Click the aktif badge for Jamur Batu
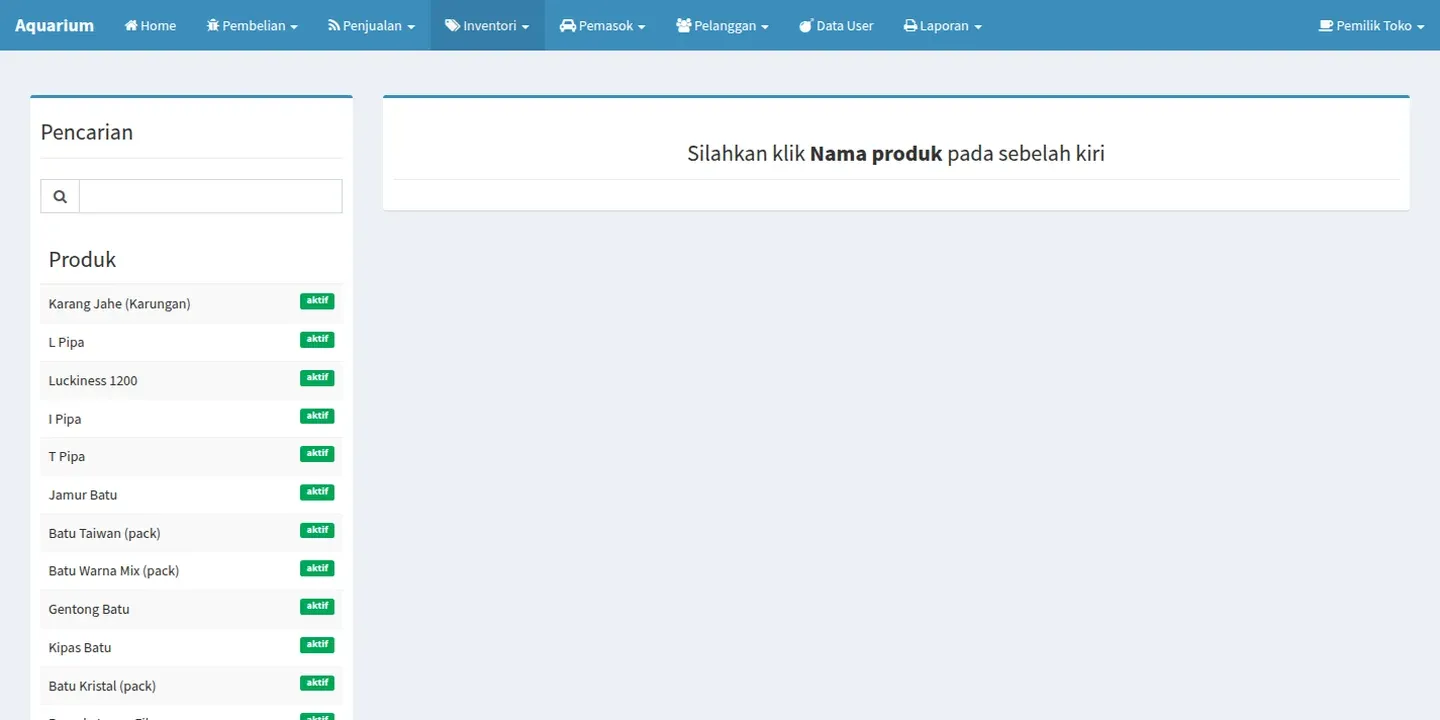 coord(317,492)
